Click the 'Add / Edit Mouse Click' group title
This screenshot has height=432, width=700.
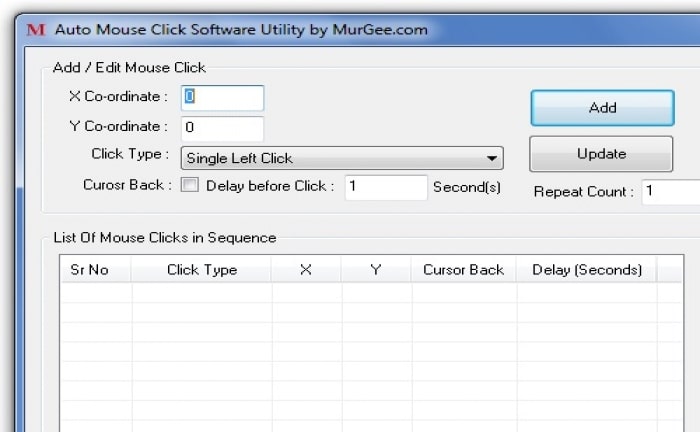coord(129,67)
